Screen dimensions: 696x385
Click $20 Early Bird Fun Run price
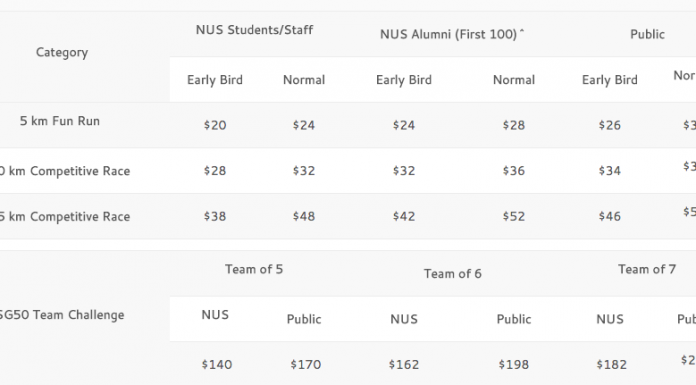coord(215,125)
